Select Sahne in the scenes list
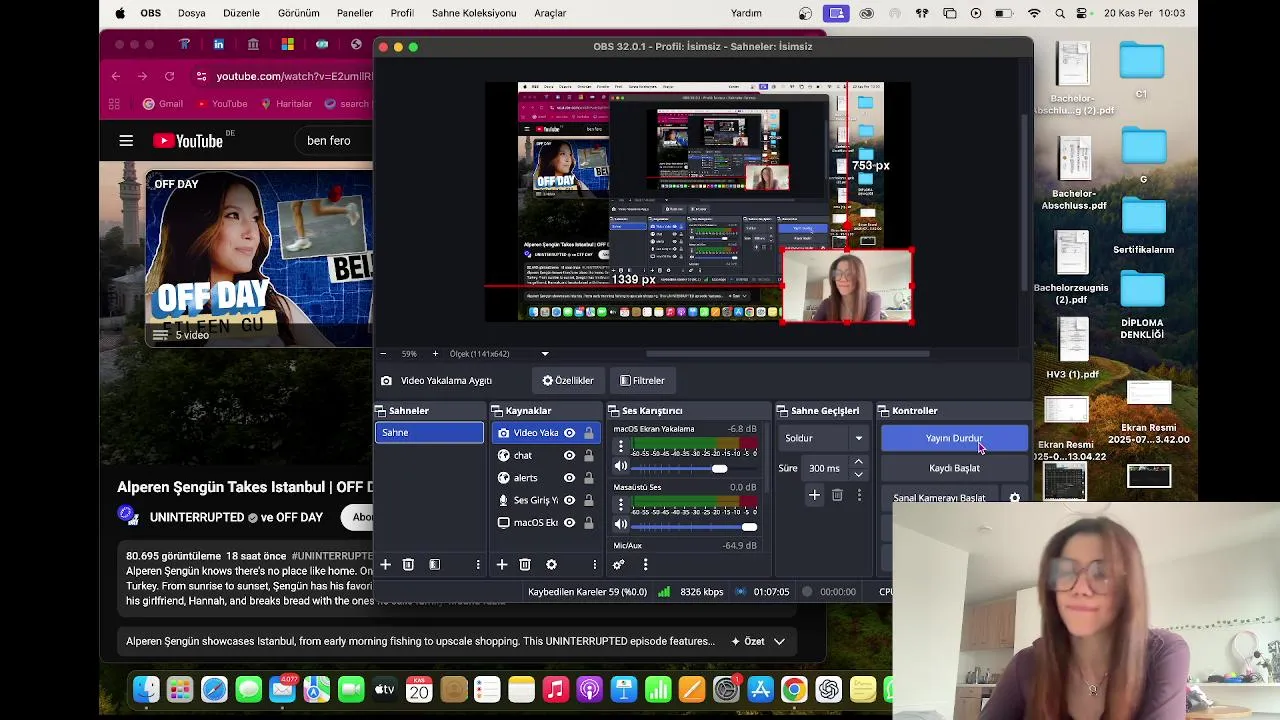The width and height of the screenshot is (1280, 720). tap(429, 433)
